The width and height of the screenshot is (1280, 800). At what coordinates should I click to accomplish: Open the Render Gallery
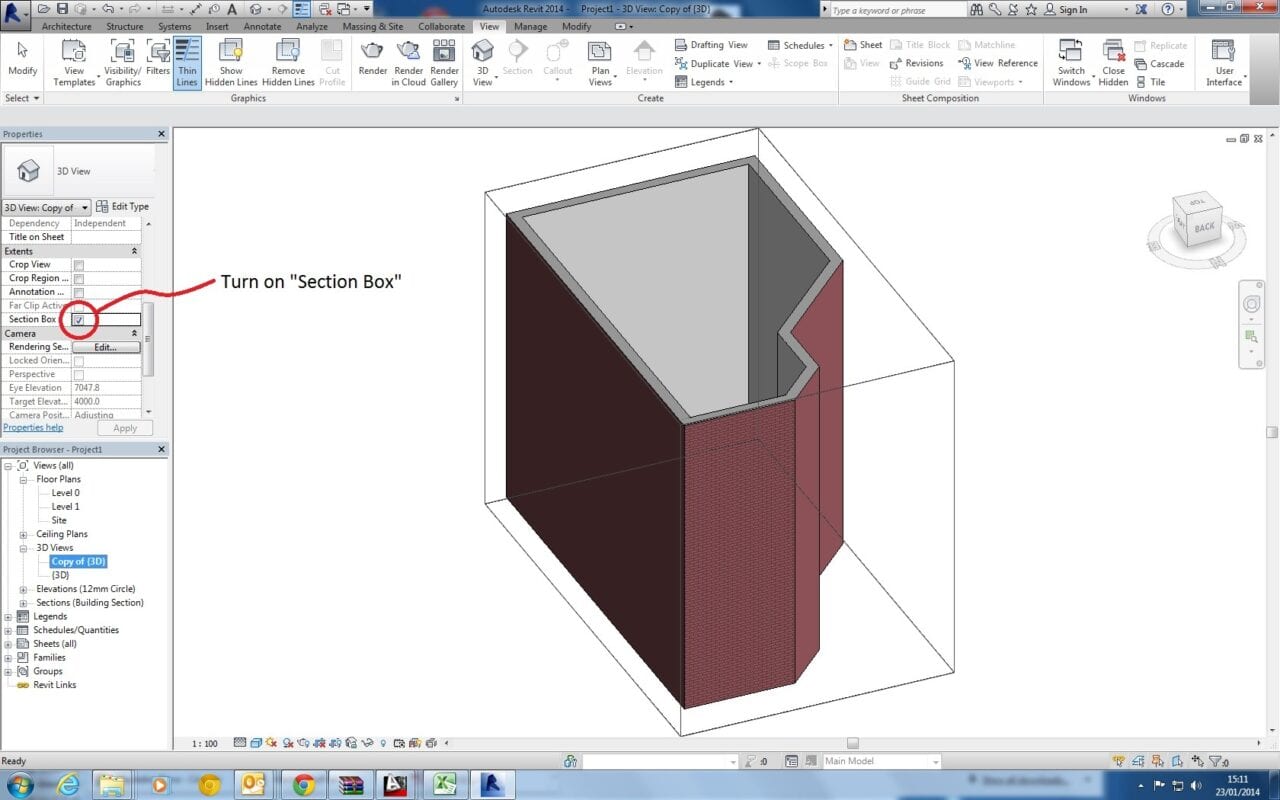click(x=443, y=60)
